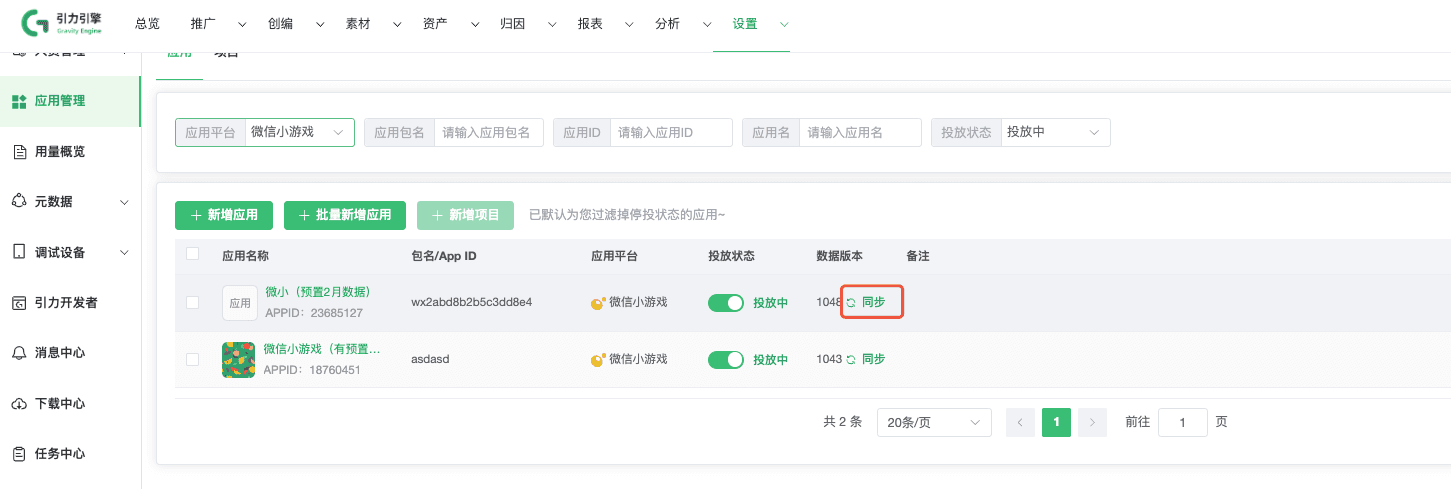Open the 总览 menu item

pyautogui.click(x=147, y=24)
